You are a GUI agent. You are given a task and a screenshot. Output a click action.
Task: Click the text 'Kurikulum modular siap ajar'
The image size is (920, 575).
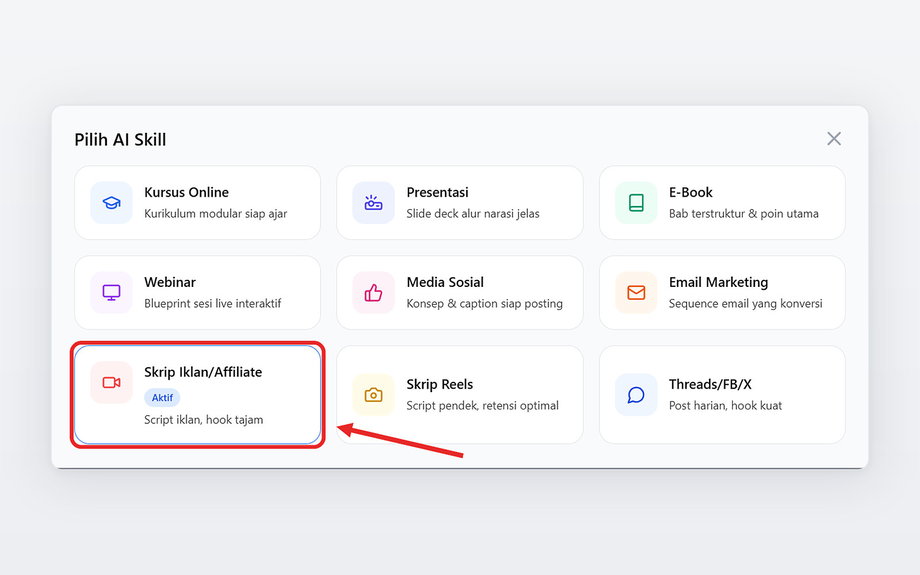[x=215, y=214]
